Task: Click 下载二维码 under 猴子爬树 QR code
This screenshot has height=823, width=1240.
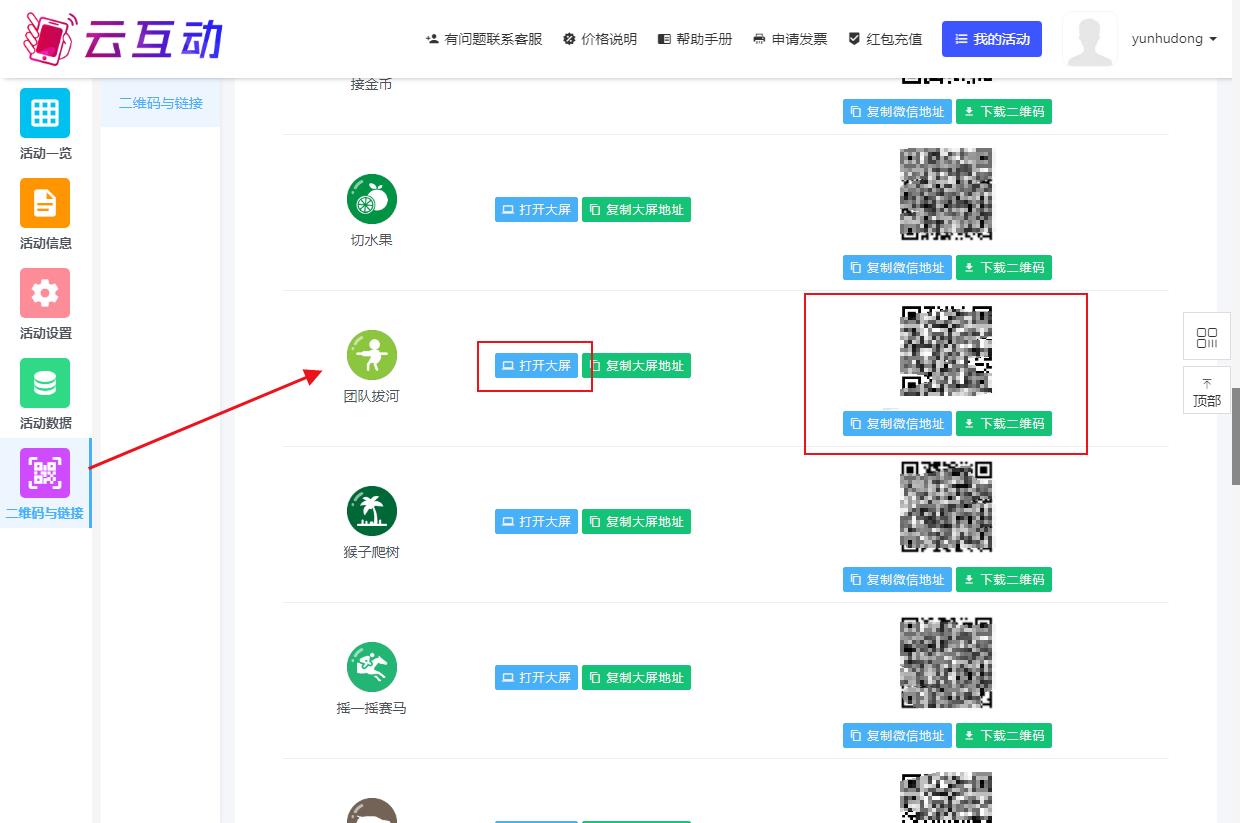Action: [x=1004, y=580]
